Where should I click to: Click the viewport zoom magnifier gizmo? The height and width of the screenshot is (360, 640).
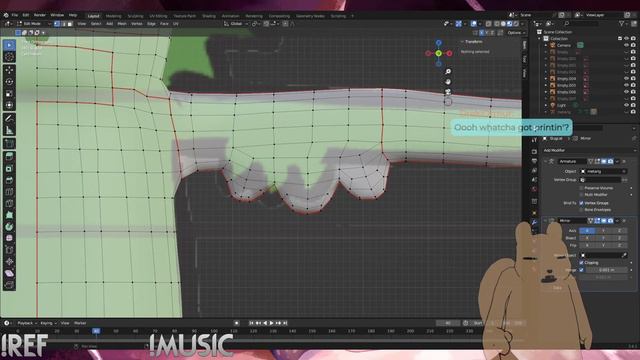coord(448,71)
